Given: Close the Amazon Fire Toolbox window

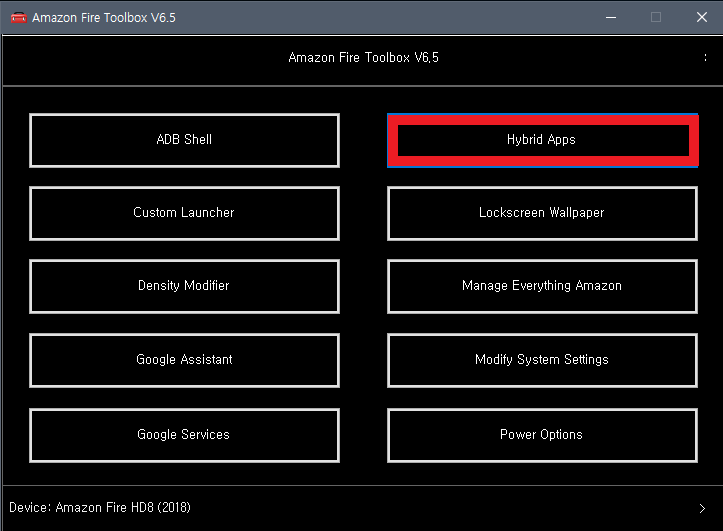Looking at the screenshot, I should (701, 18).
